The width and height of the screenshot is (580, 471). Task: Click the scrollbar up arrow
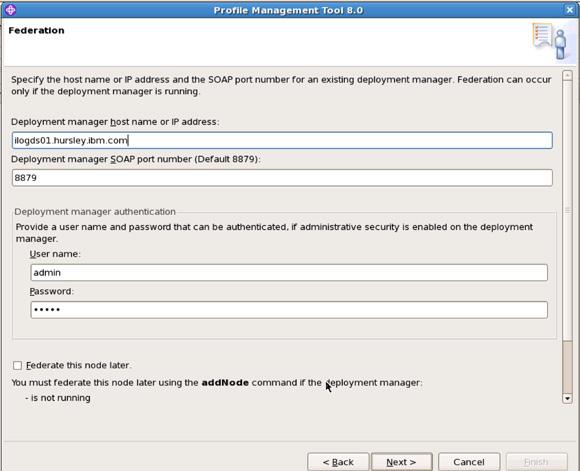pos(567,75)
